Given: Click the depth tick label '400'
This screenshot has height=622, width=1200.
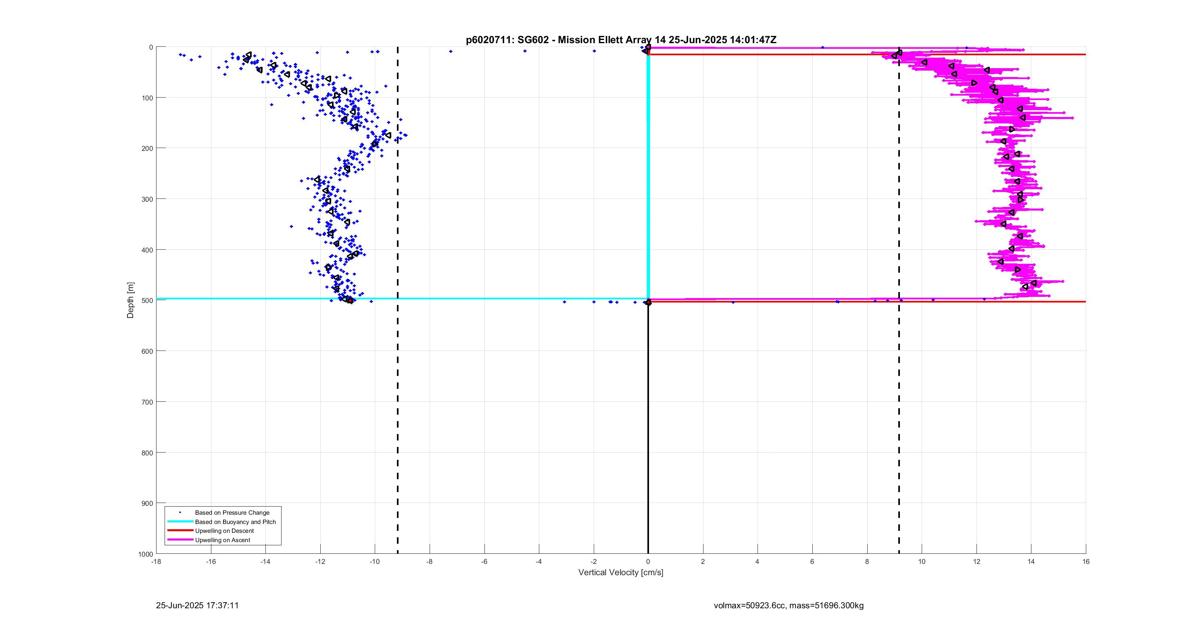Looking at the screenshot, I should coord(146,250).
